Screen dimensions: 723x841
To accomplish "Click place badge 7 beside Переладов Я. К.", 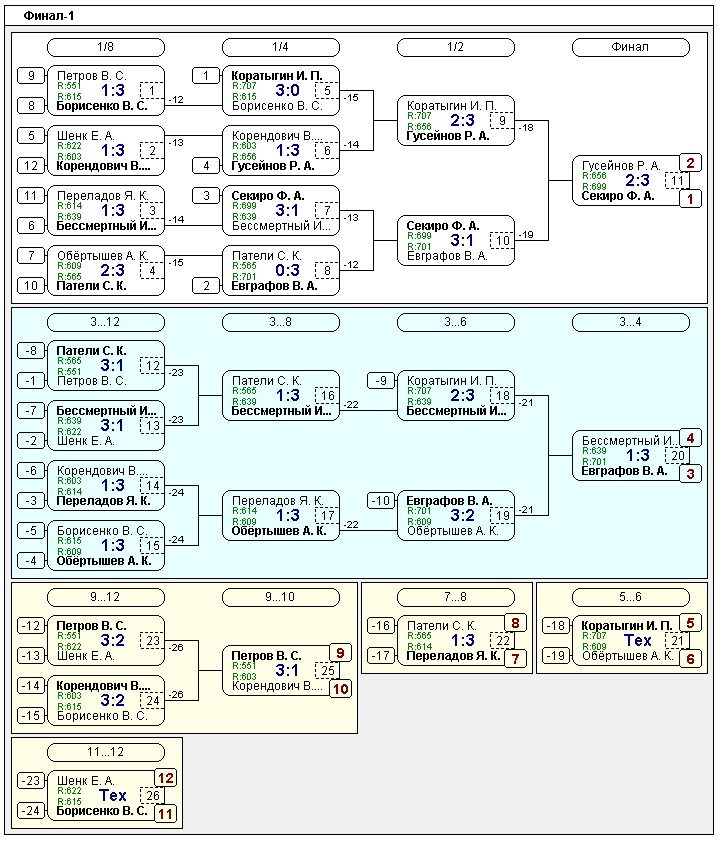I will (x=515, y=659).
